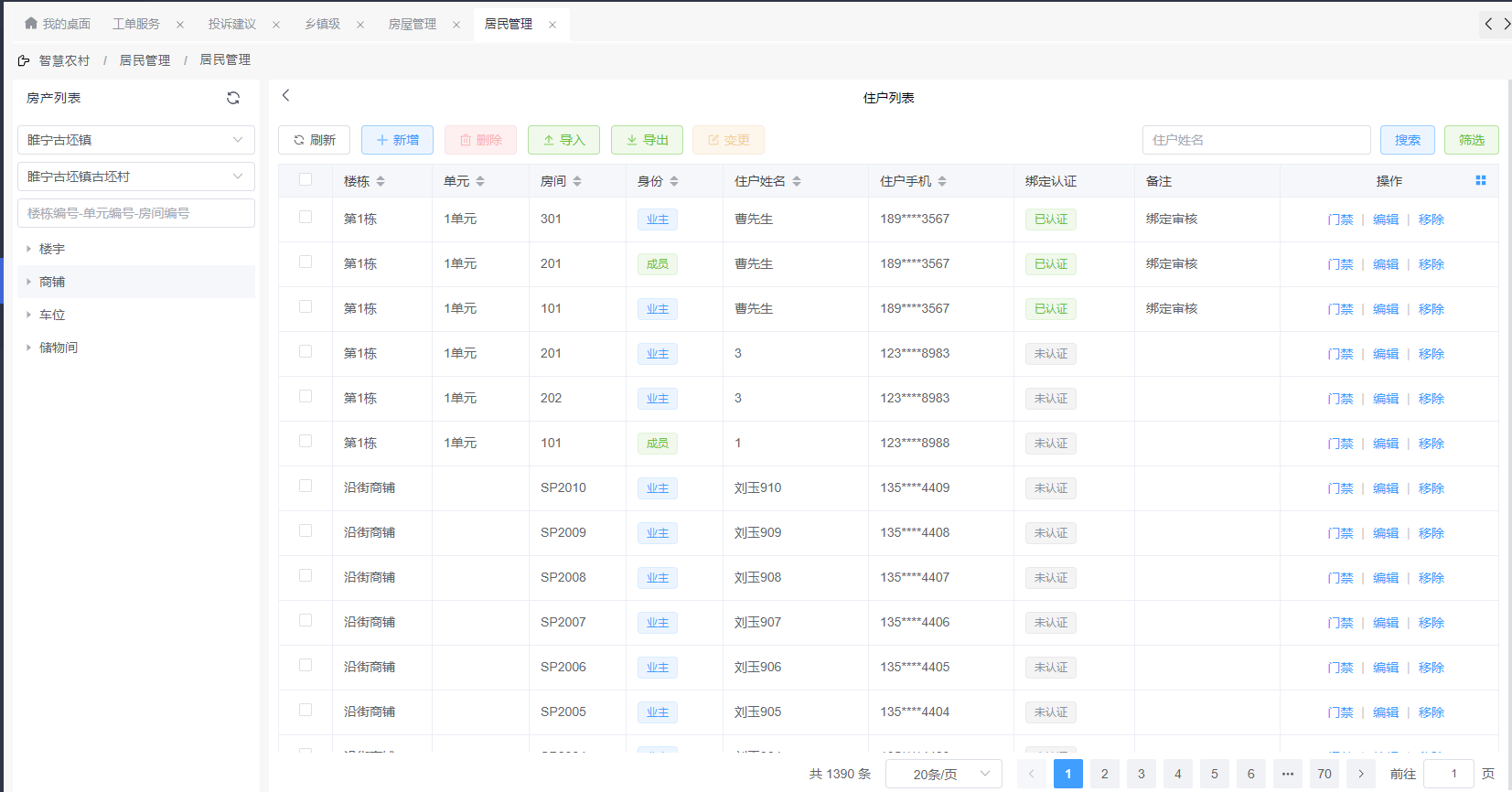Expand the 储物间 tree node
The width and height of the screenshot is (1512, 792).
(x=29, y=348)
